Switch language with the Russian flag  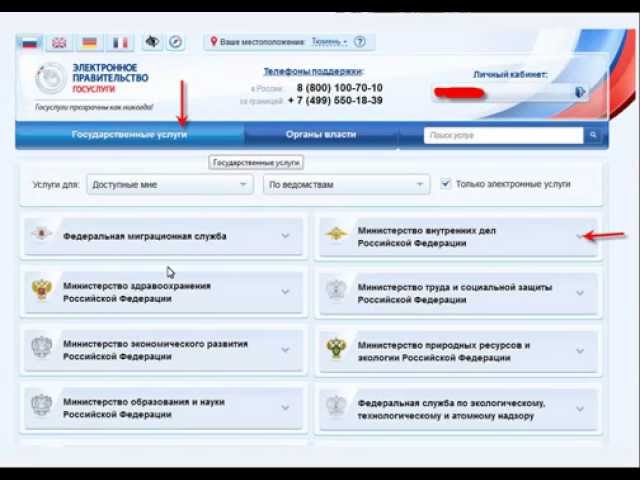(x=29, y=42)
